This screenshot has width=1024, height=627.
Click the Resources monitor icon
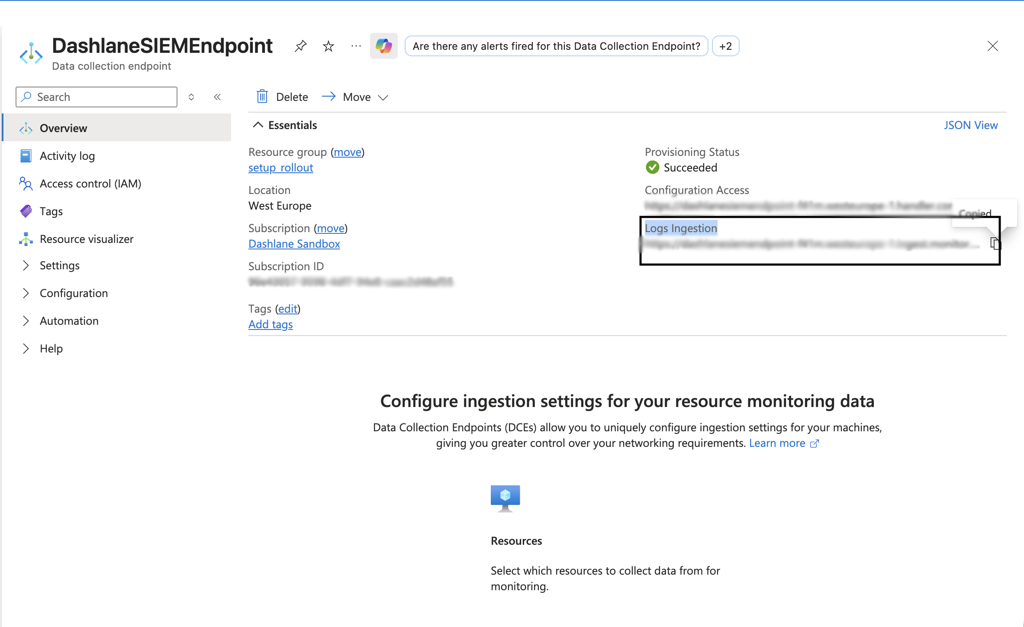(x=505, y=498)
